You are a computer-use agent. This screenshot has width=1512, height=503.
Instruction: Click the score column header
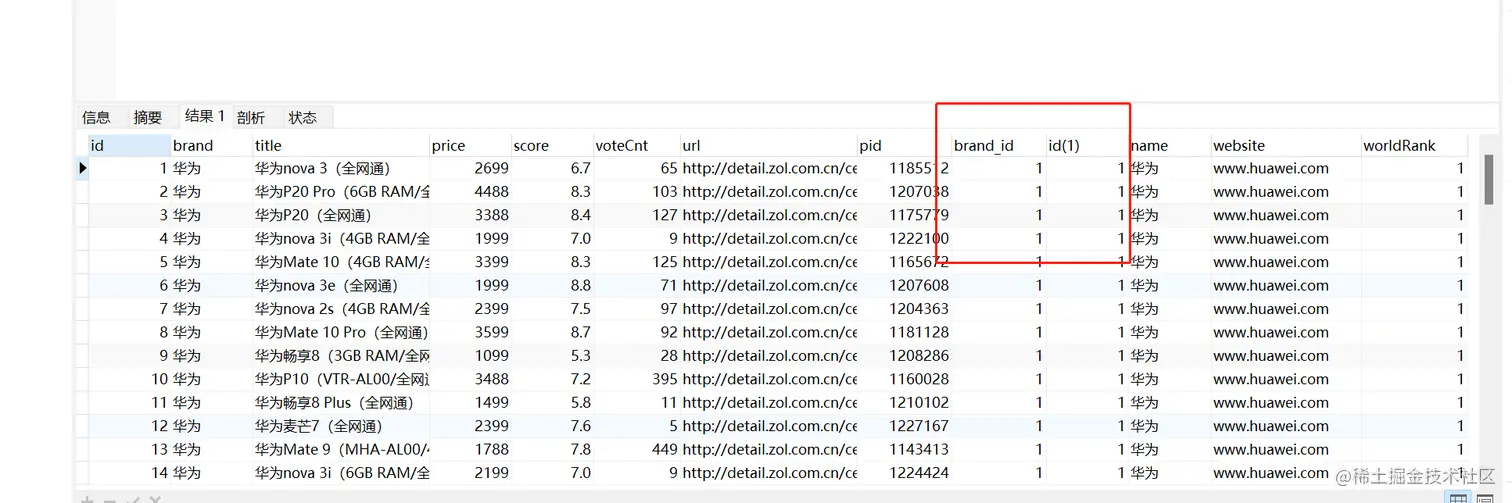coord(552,145)
